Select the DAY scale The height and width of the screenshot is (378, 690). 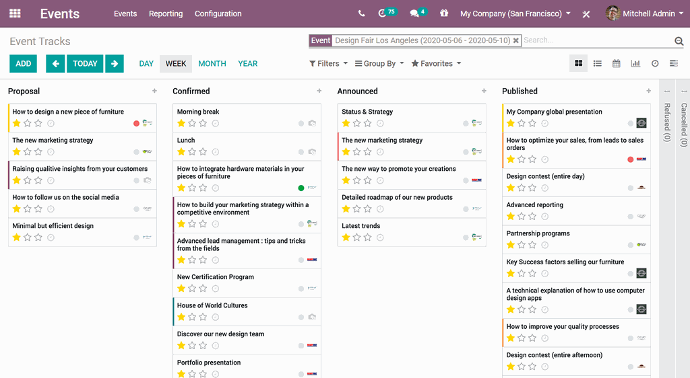(146, 63)
